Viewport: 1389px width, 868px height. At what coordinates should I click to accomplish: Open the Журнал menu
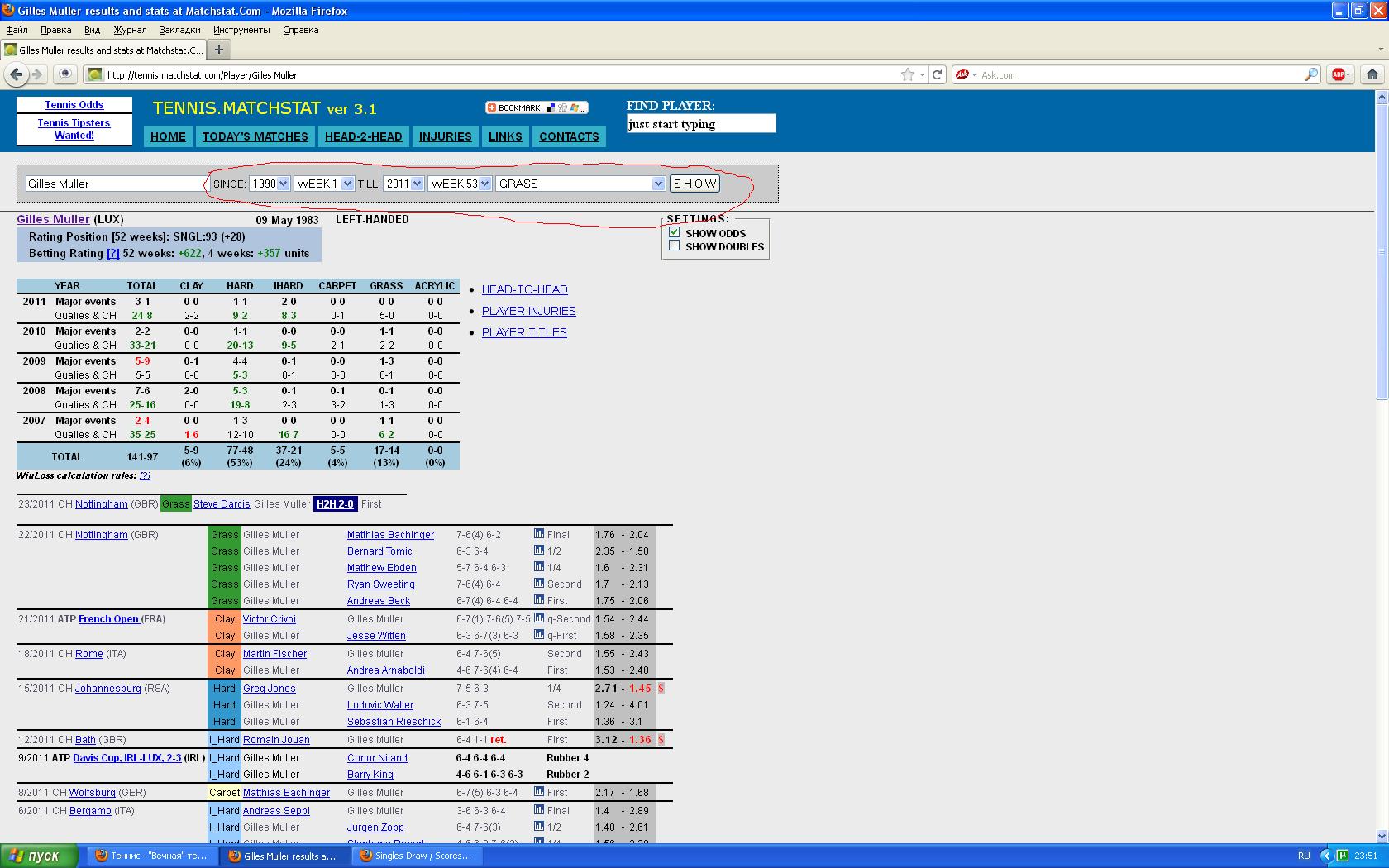(x=130, y=30)
